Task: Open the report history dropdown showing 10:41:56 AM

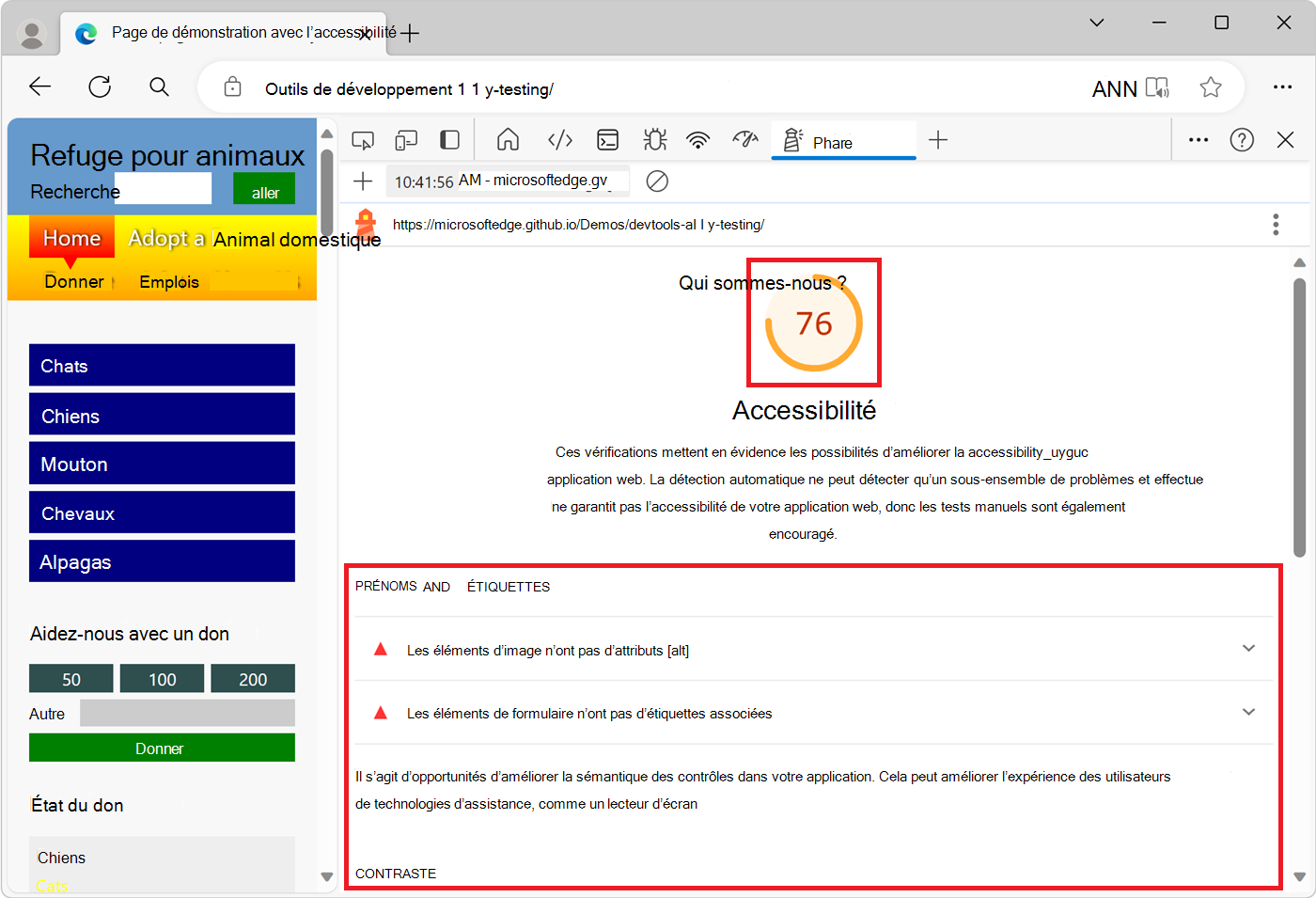Action: tap(508, 181)
